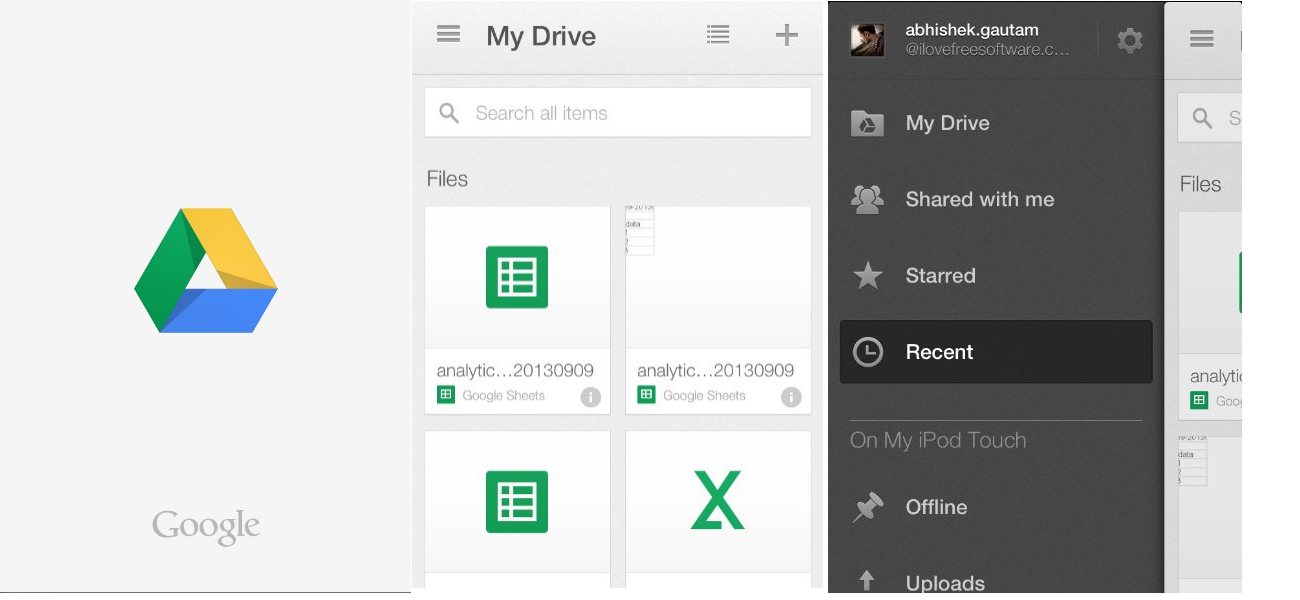Open the first analytic...20130909 sheet thumbnail with the green icon
Image resolution: width=1300 pixels, height=600 pixels.
(x=517, y=277)
